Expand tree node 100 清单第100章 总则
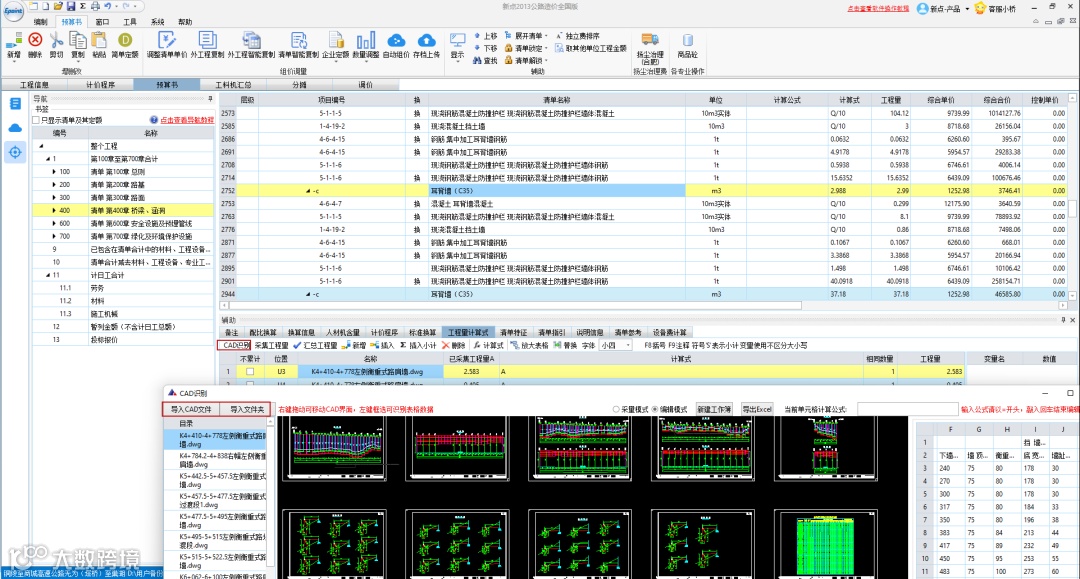1080x579 pixels. [54, 172]
